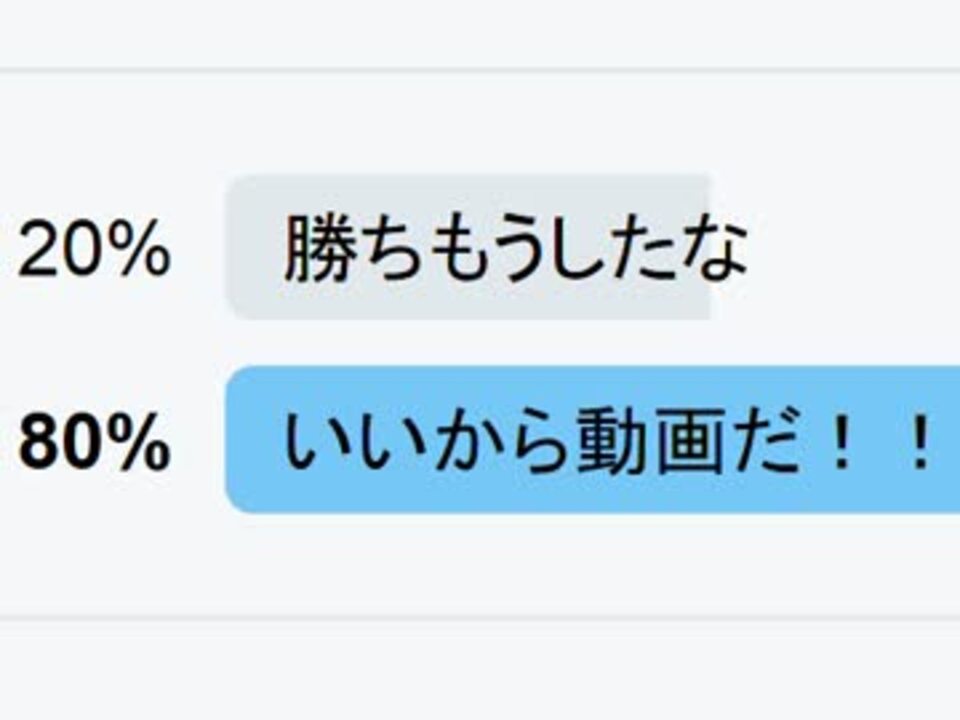960x720 pixels.
Task: Click the gray 20% result bar
Action: point(468,247)
